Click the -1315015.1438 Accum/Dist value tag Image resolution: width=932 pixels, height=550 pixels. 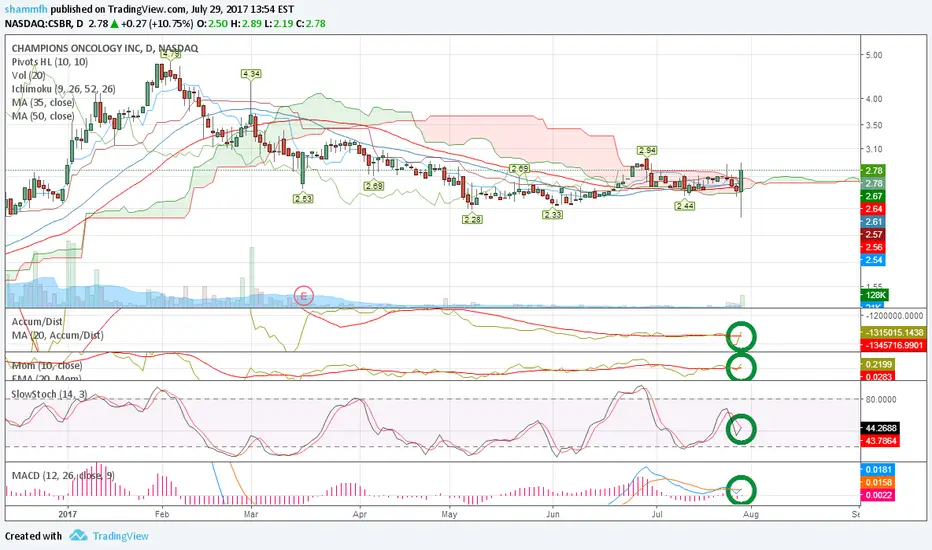[x=894, y=332]
